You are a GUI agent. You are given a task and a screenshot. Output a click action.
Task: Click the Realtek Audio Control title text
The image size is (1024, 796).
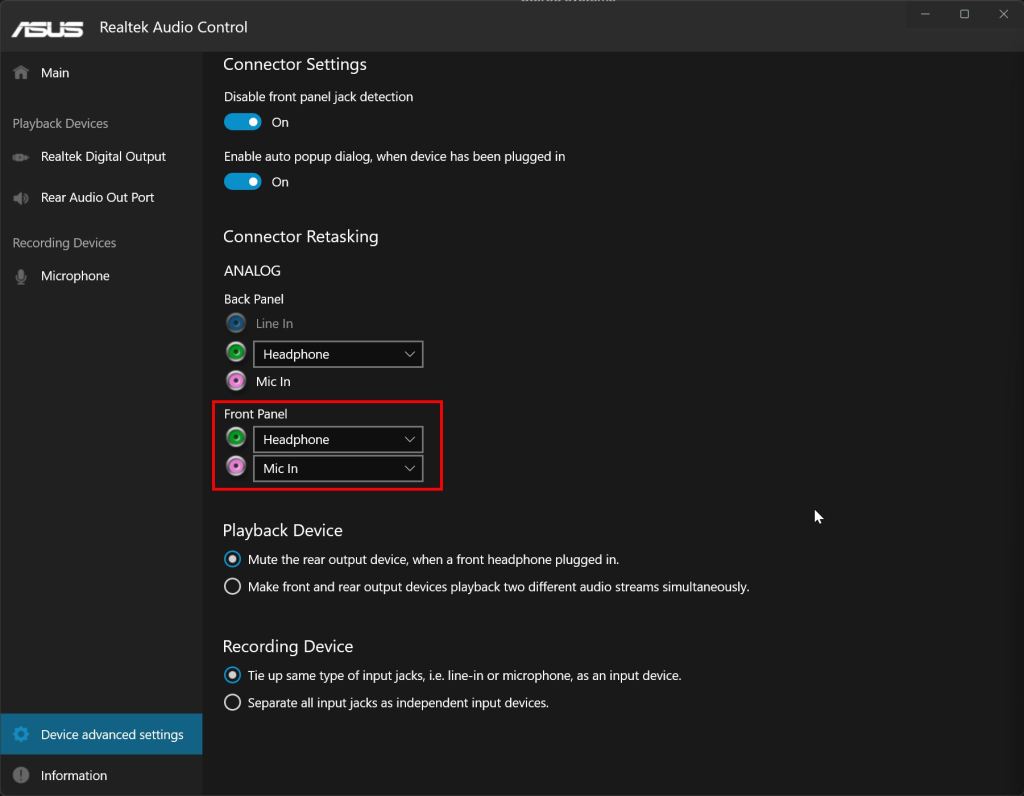coord(173,27)
